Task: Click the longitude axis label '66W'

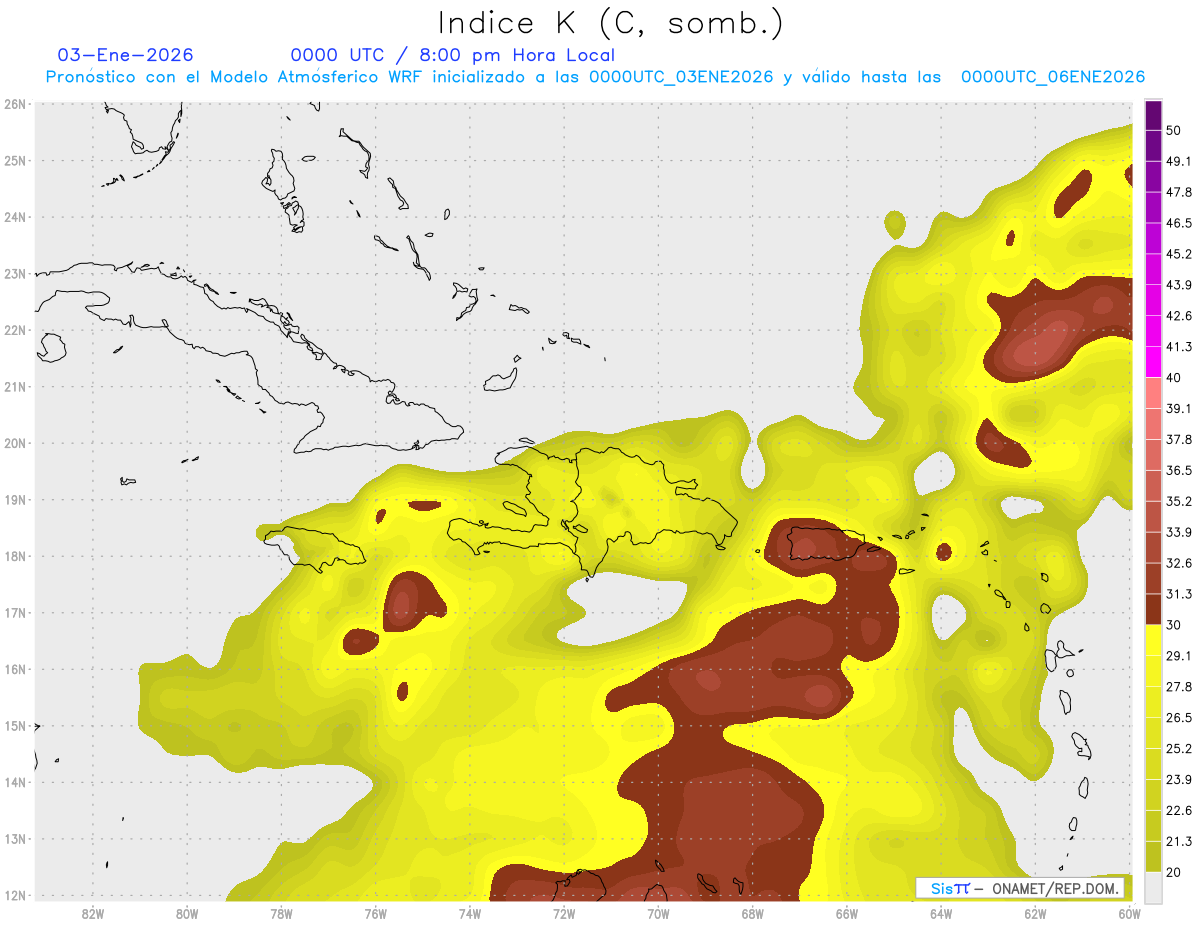Action: 847,913
